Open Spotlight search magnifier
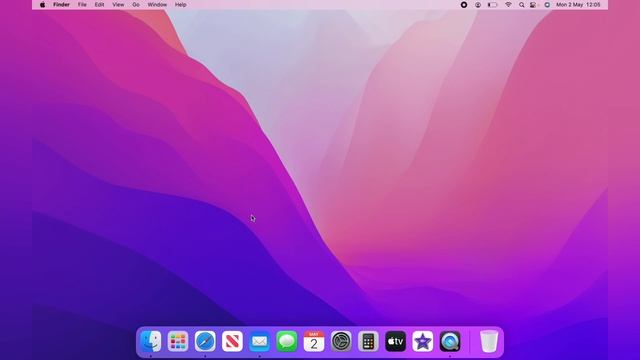The width and height of the screenshot is (640, 360). click(521, 5)
